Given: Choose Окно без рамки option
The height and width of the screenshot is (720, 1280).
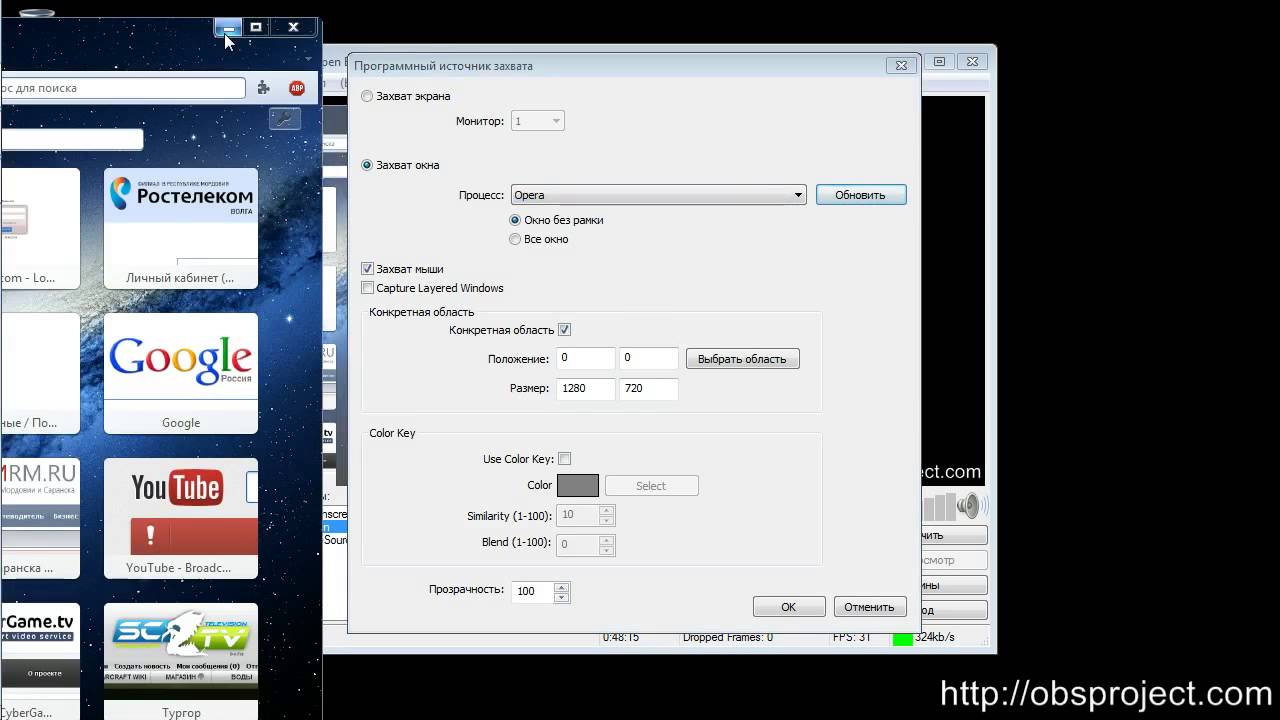Looking at the screenshot, I should (x=515, y=220).
